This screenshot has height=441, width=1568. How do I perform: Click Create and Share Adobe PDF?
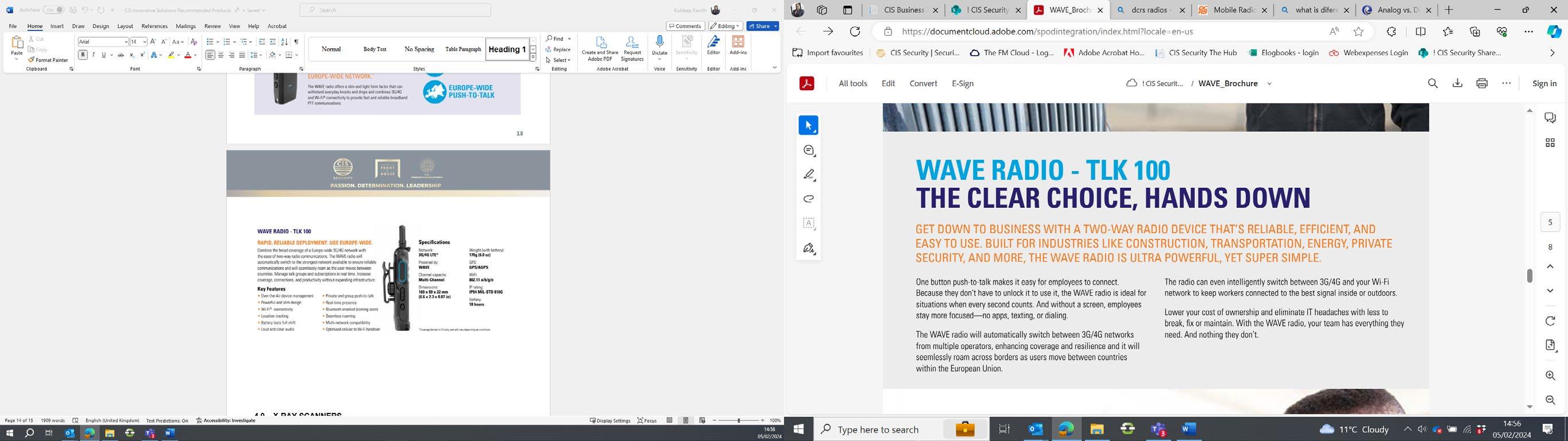600,49
